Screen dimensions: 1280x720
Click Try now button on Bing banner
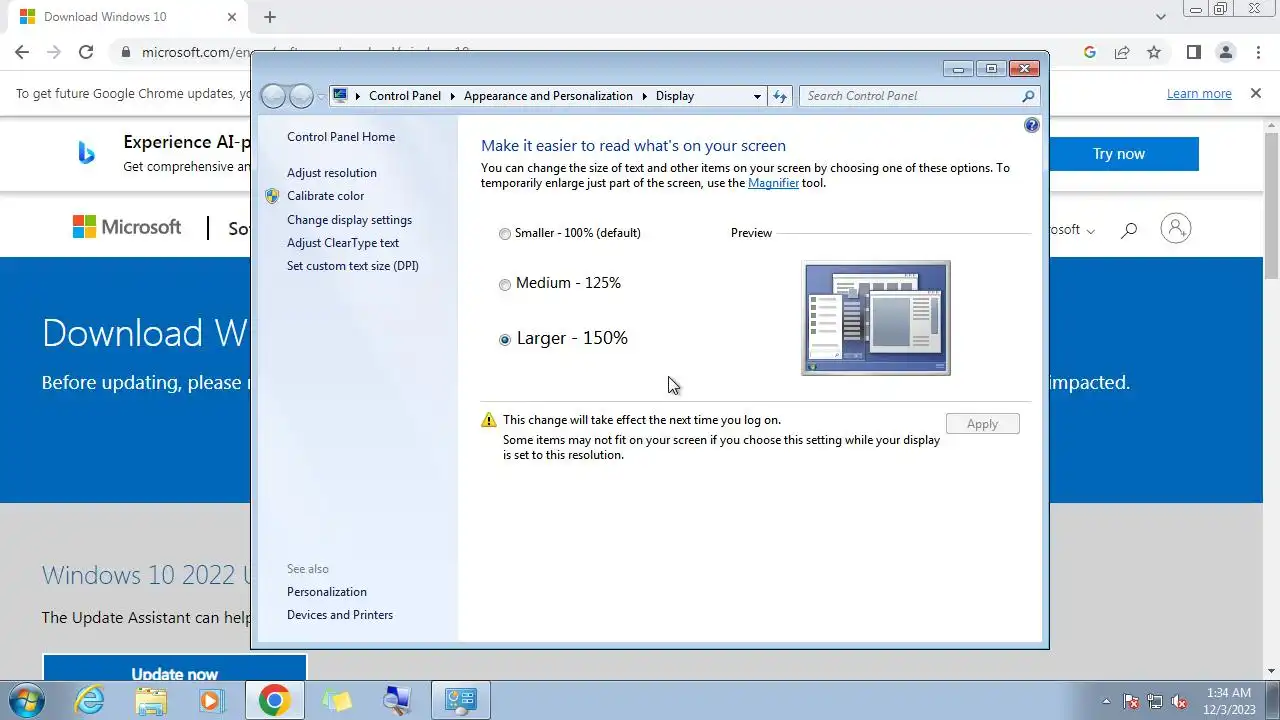pyautogui.click(x=1119, y=154)
